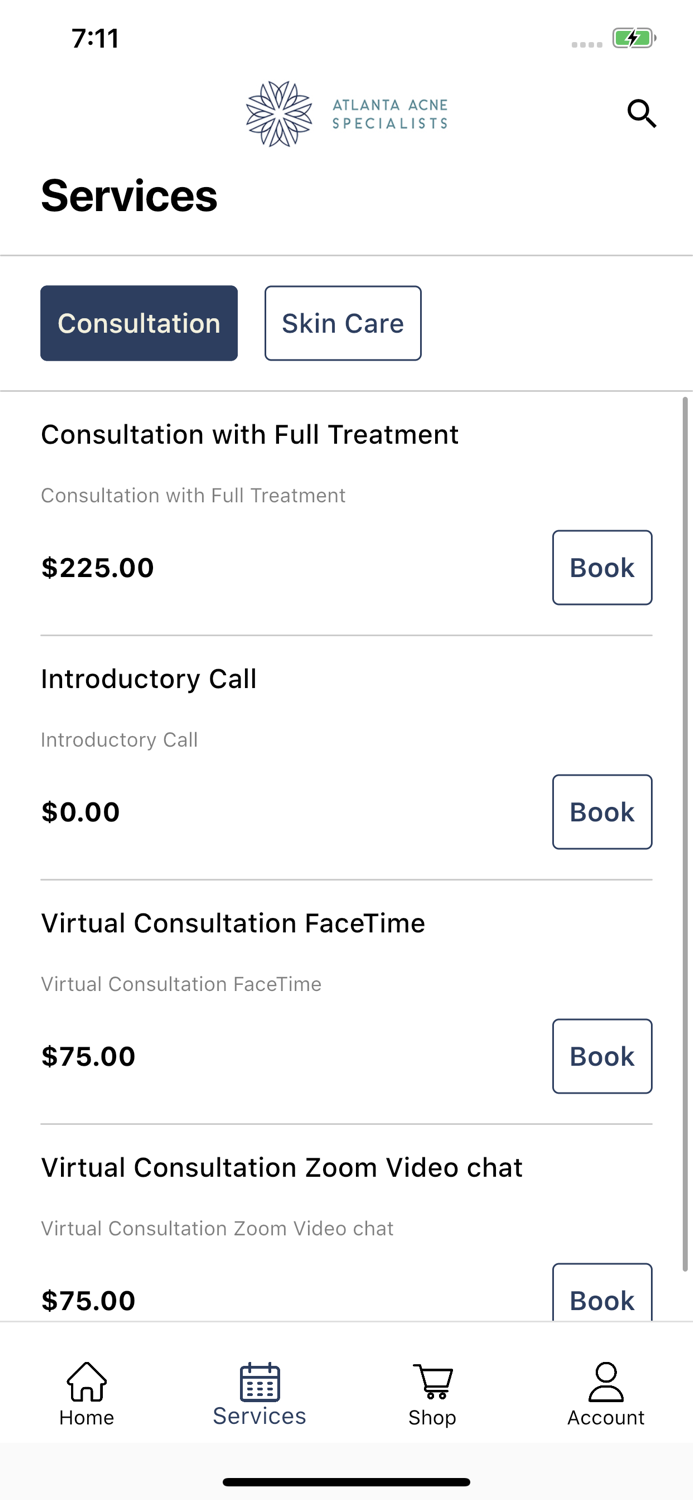Open the Shop cart icon
Viewport: 693px width, 1500px height.
coord(432,1382)
